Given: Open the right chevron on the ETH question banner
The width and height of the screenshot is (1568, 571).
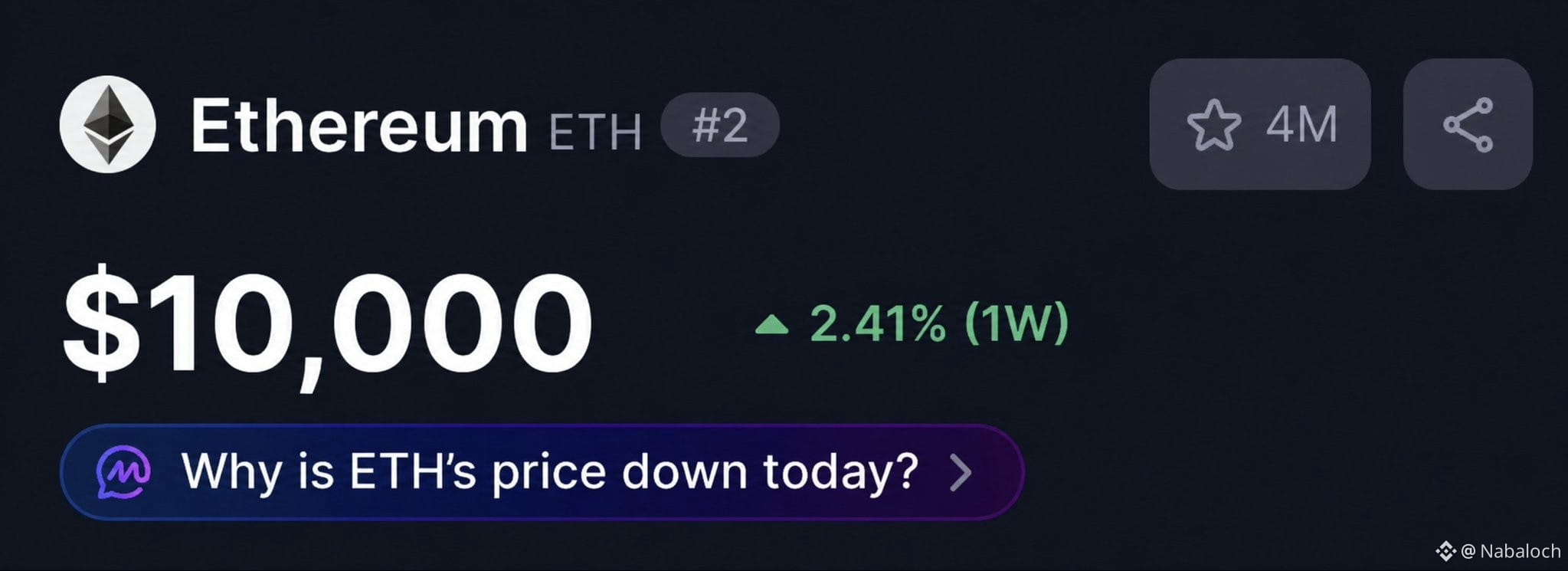Looking at the screenshot, I should pyautogui.click(x=961, y=472).
